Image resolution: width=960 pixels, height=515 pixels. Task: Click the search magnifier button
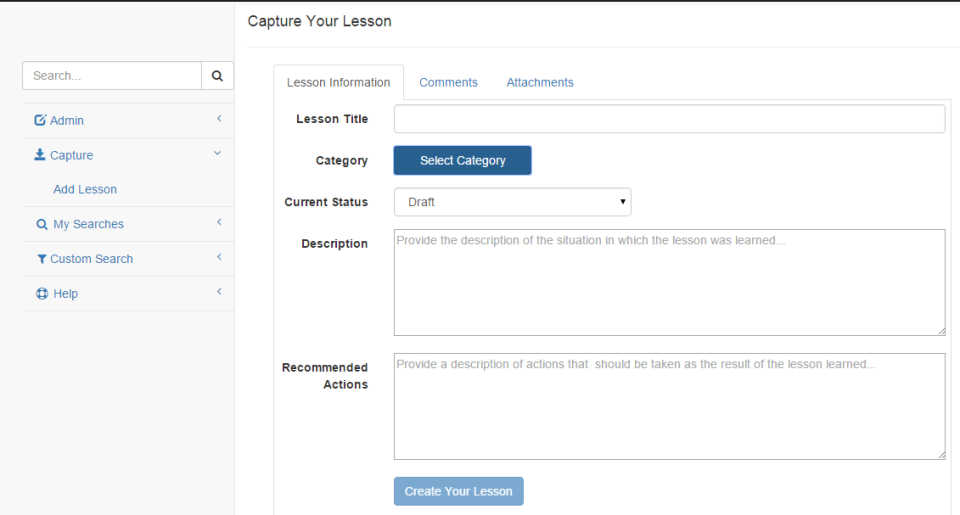pos(217,76)
